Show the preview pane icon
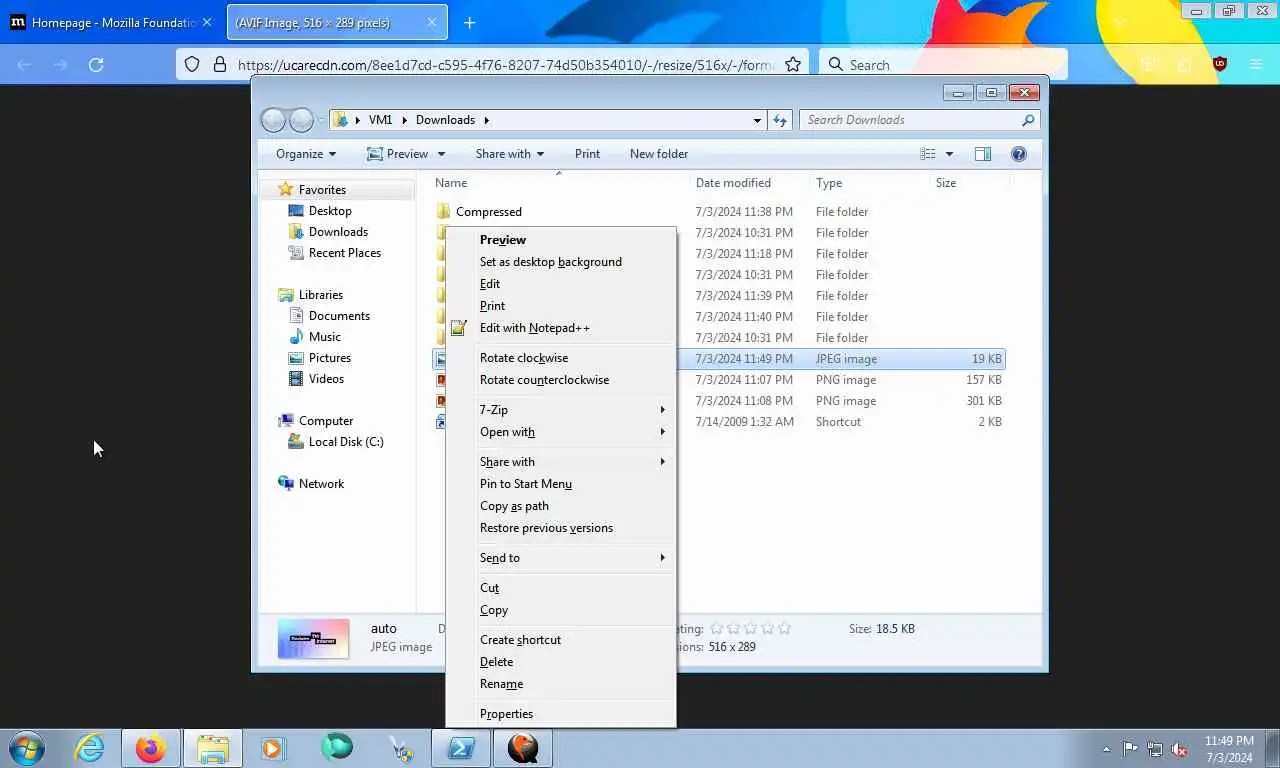This screenshot has width=1280, height=768. 983,154
